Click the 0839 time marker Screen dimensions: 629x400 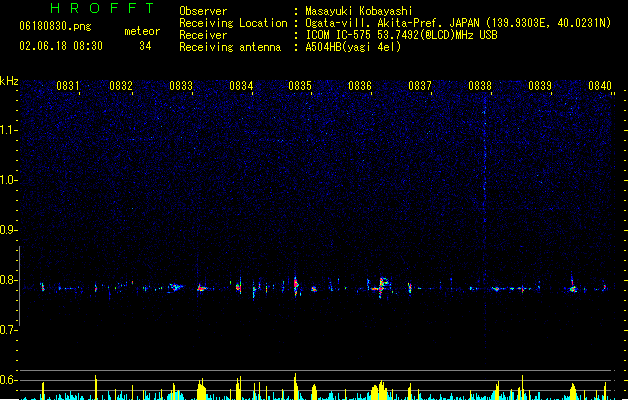click(540, 86)
